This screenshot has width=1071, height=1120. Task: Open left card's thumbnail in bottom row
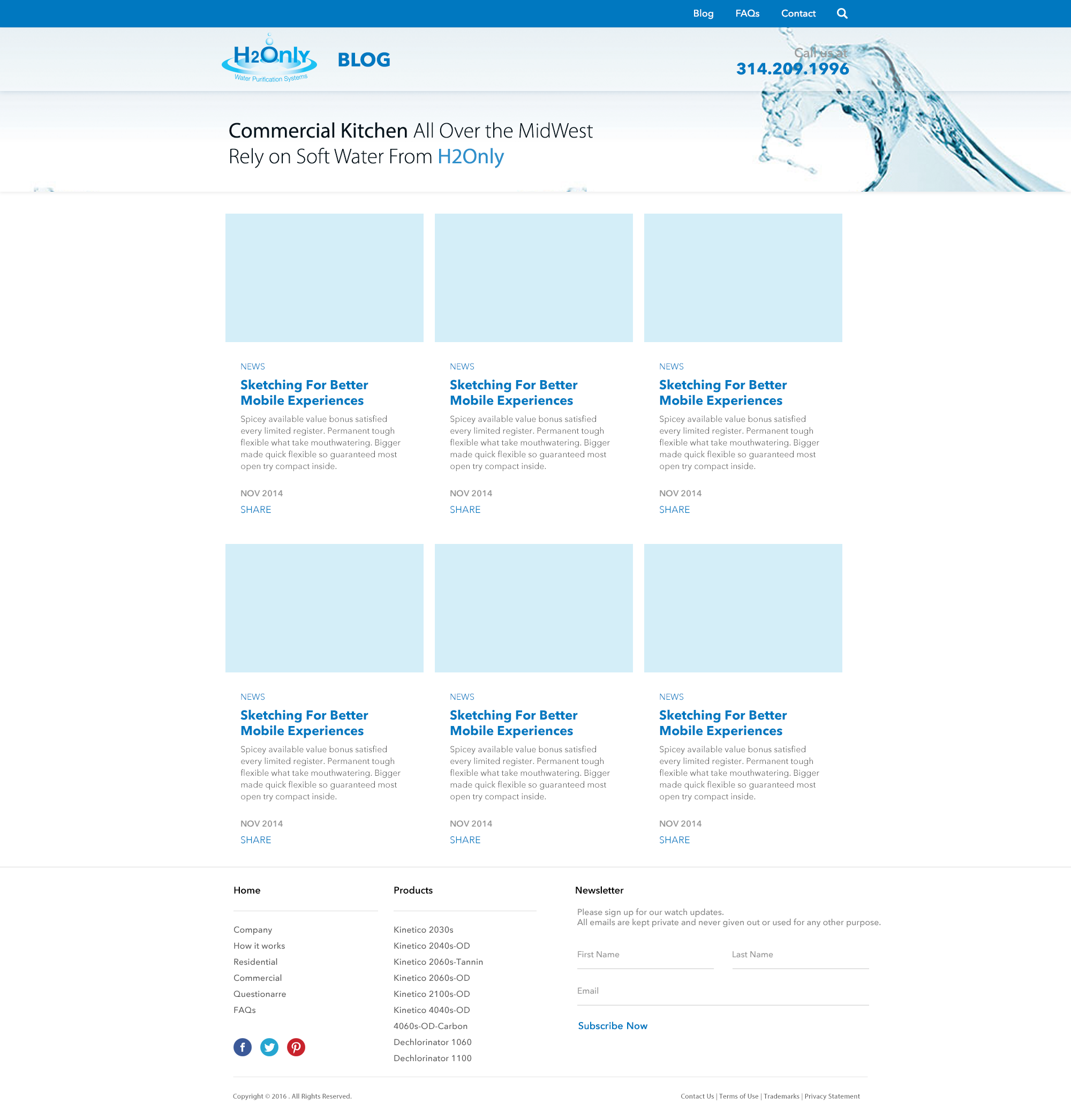coord(325,608)
